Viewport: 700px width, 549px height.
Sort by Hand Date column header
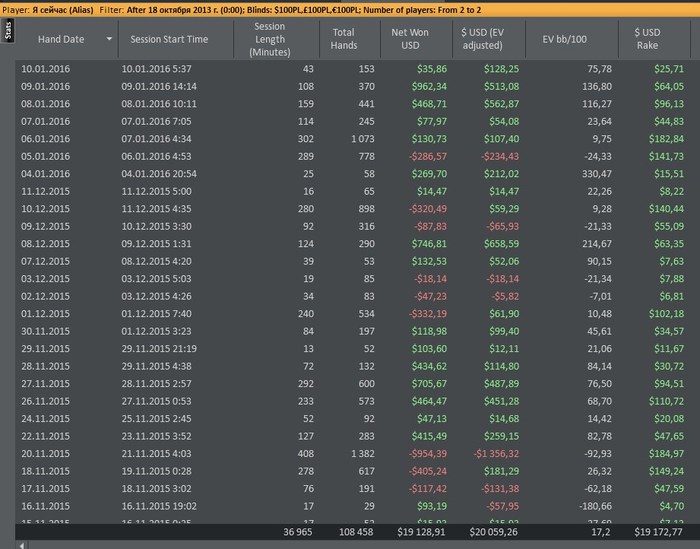pos(61,39)
